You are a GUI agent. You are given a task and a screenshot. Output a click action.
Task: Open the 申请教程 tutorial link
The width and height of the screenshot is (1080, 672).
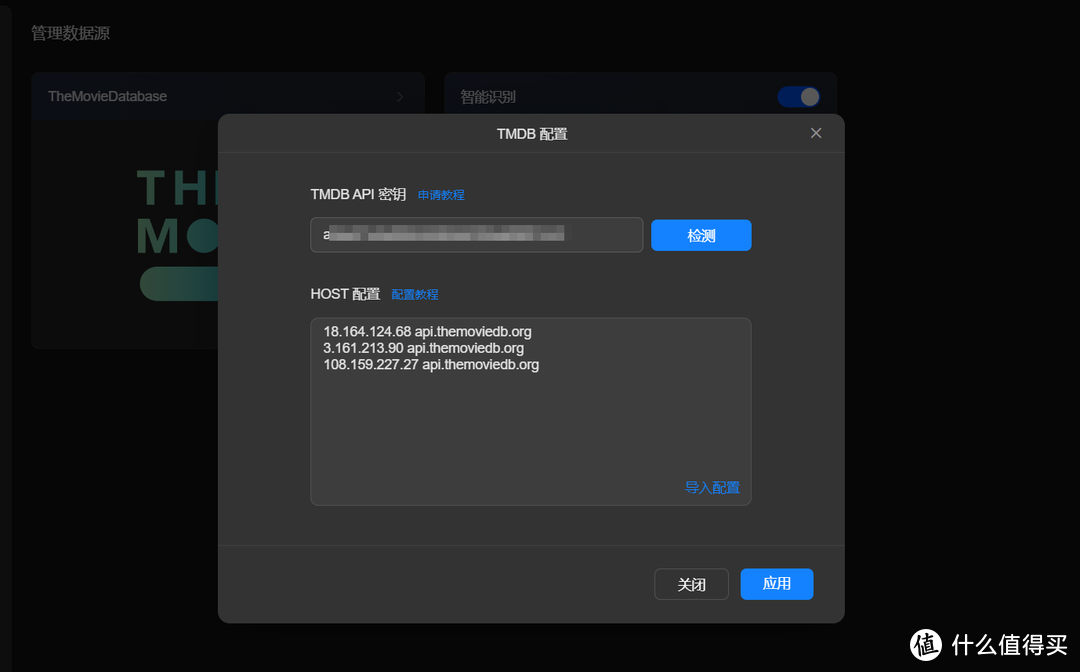coord(441,194)
